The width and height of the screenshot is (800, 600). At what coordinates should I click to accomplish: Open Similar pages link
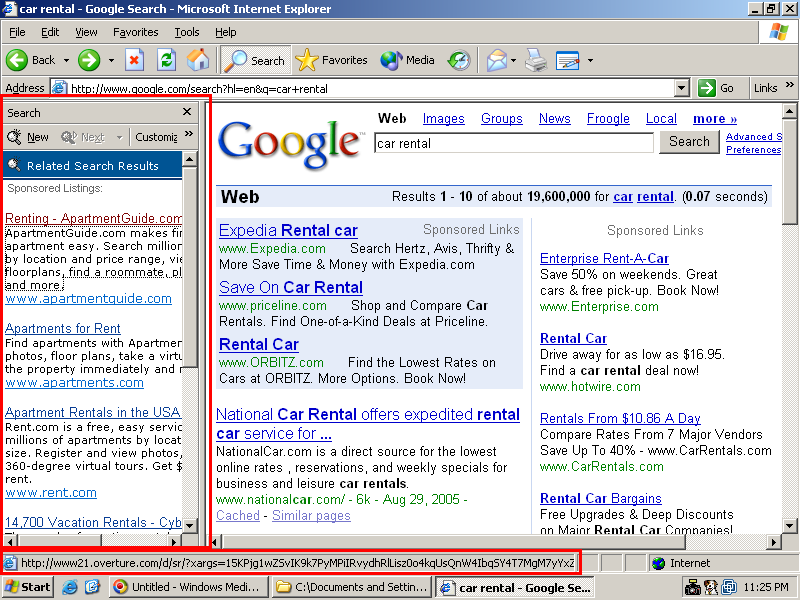pos(311,515)
